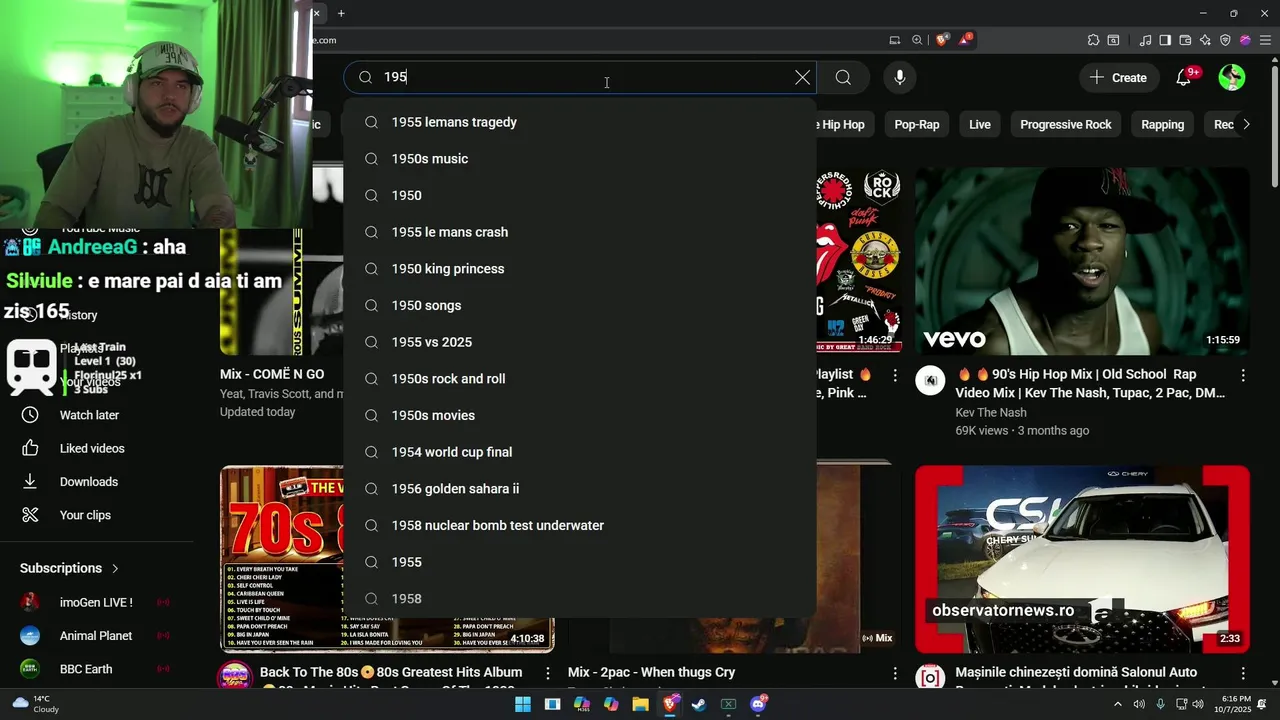1280x720 pixels.
Task: Open the Leo AI sparkle icon
Action: pyautogui.click(x=1205, y=40)
